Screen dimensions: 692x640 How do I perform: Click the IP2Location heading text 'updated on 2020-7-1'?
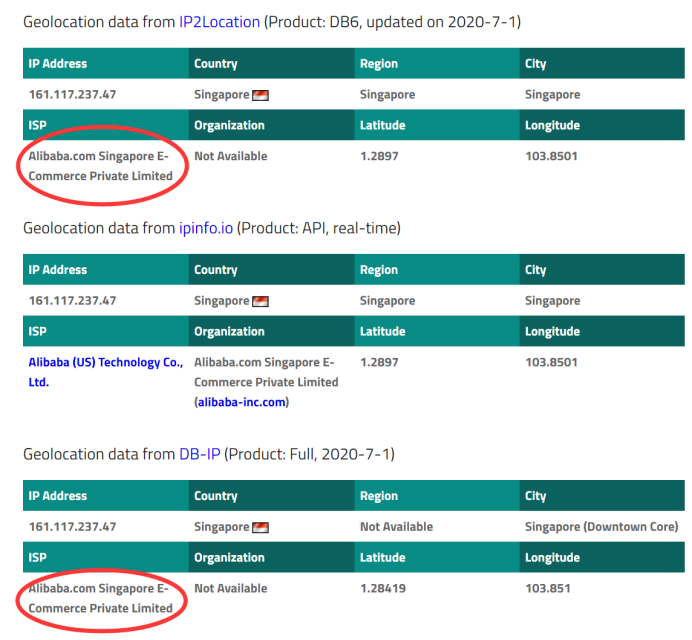[x=441, y=22]
